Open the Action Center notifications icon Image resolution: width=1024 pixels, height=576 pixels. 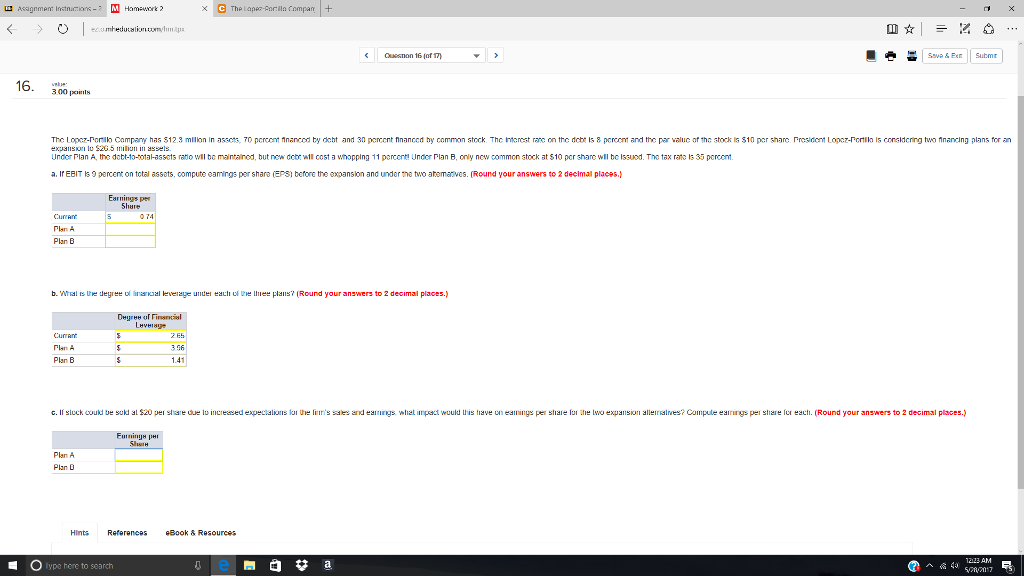tap(1008, 566)
